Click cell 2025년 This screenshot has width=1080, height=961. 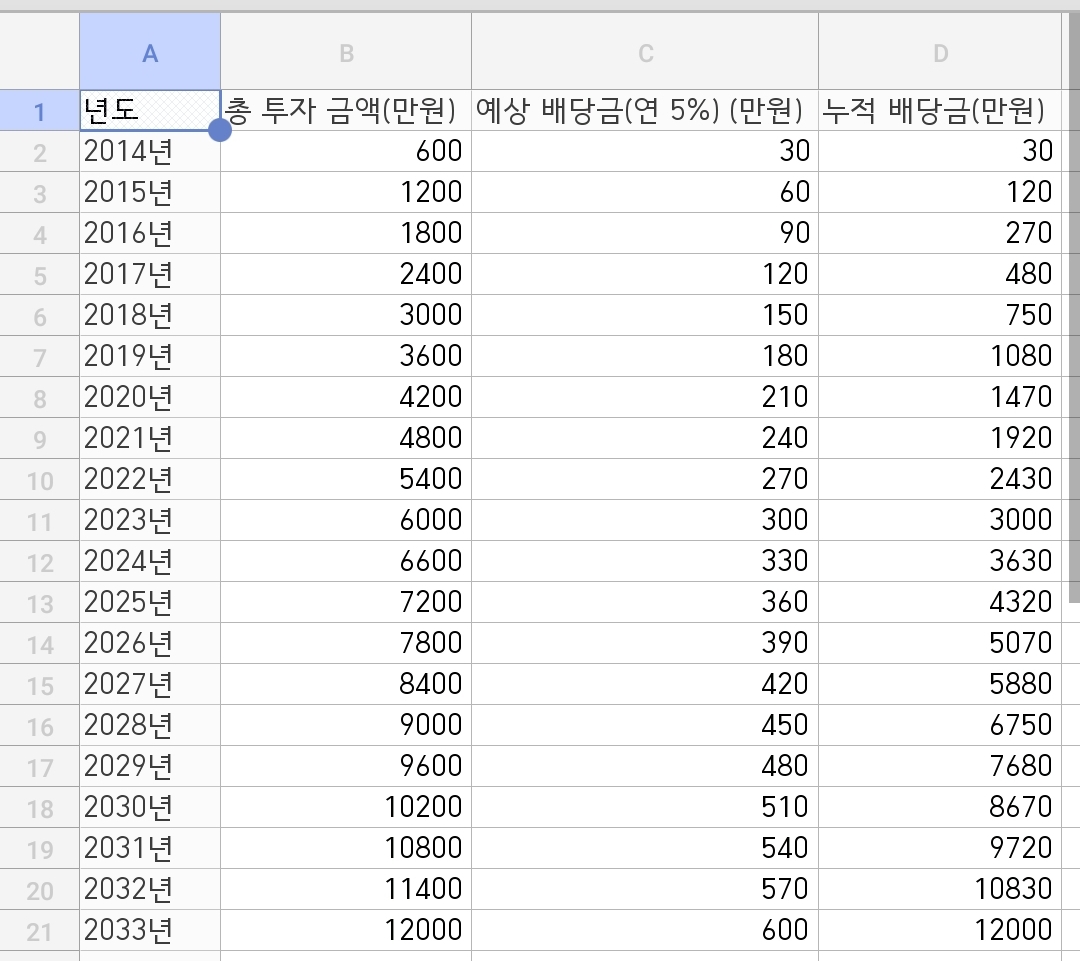(x=150, y=602)
